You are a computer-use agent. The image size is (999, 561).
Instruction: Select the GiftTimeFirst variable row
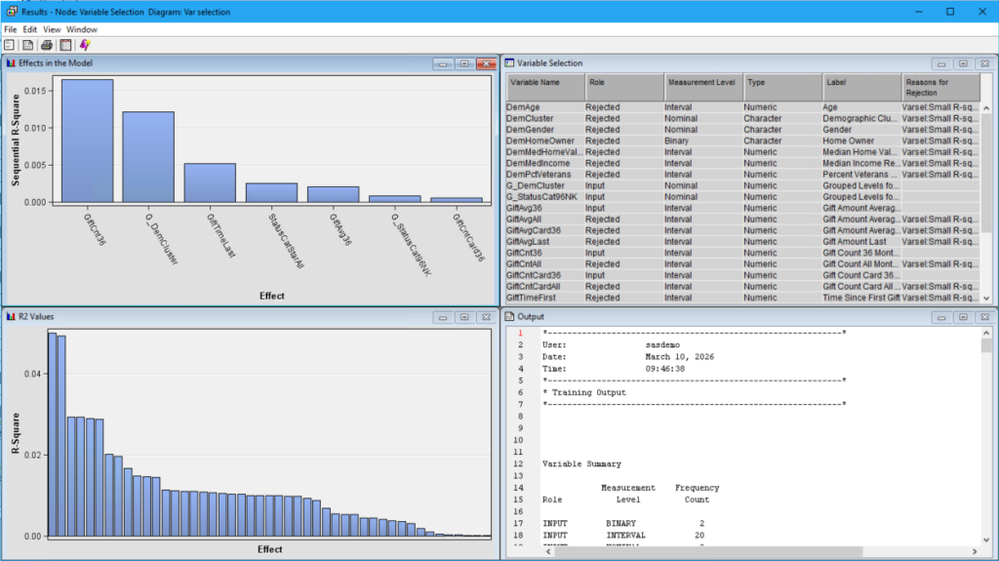[743, 297]
